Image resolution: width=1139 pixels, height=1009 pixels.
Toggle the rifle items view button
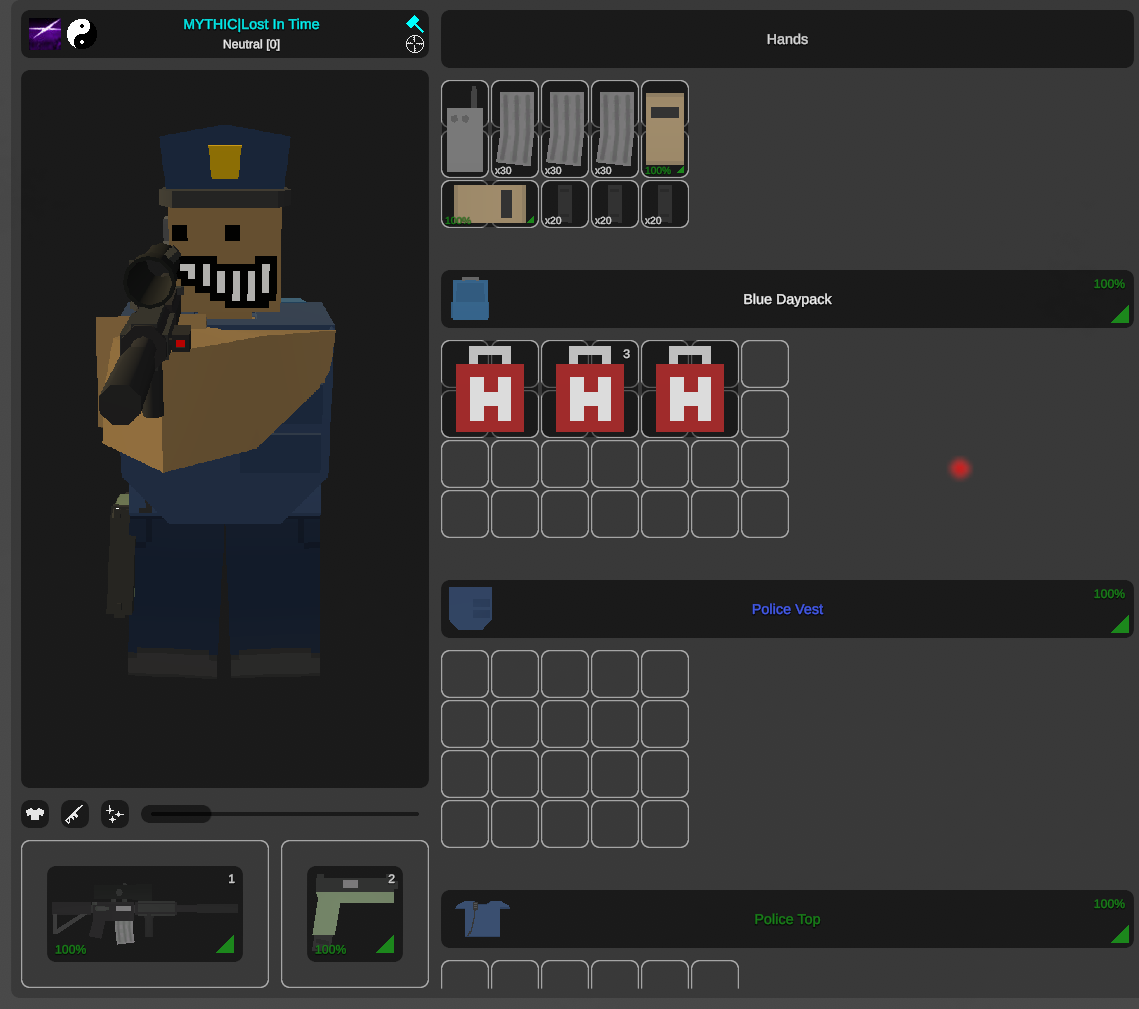(75, 814)
